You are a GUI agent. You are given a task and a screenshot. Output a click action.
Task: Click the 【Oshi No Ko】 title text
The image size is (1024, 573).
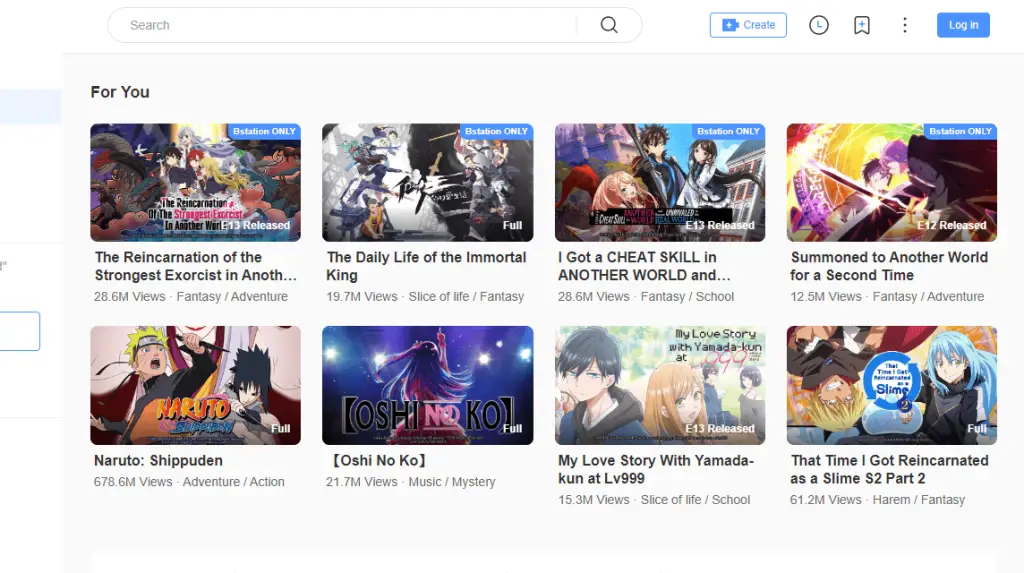coord(377,460)
